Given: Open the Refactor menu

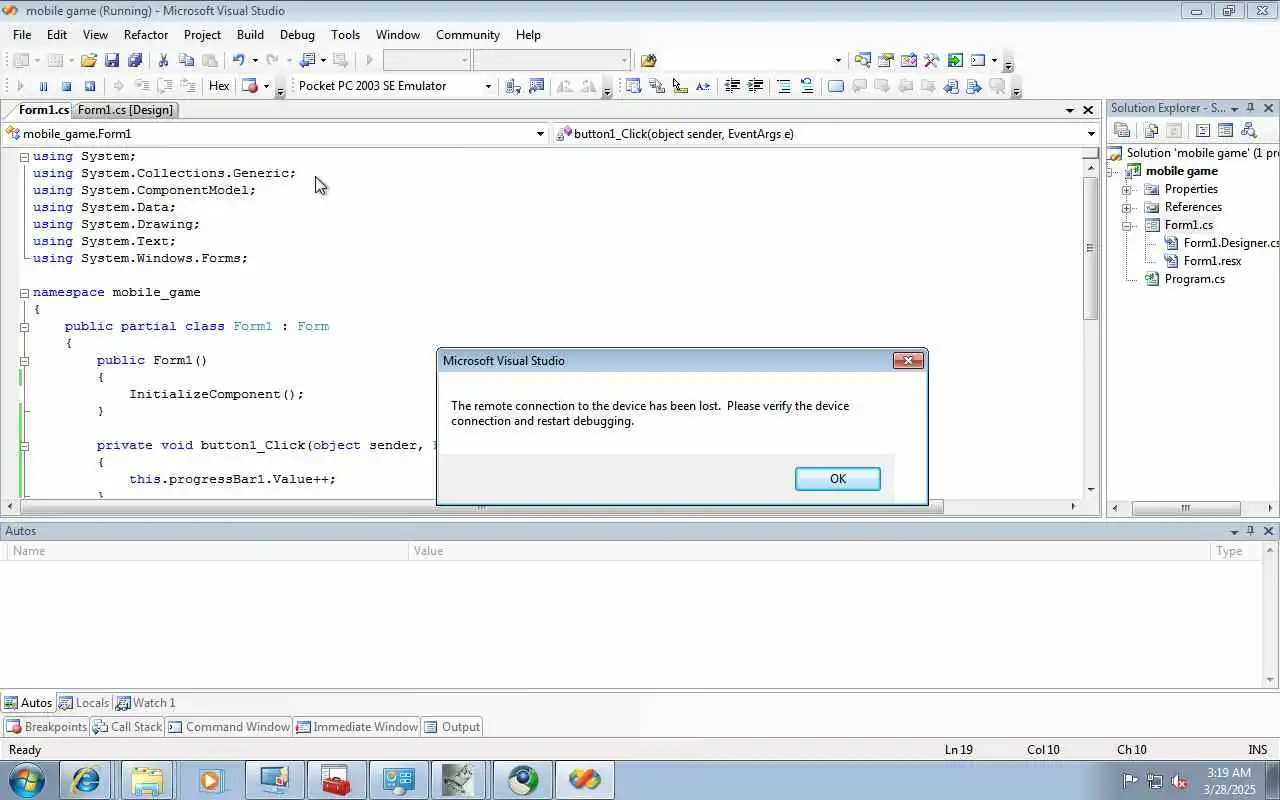Looking at the screenshot, I should pos(146,34).
